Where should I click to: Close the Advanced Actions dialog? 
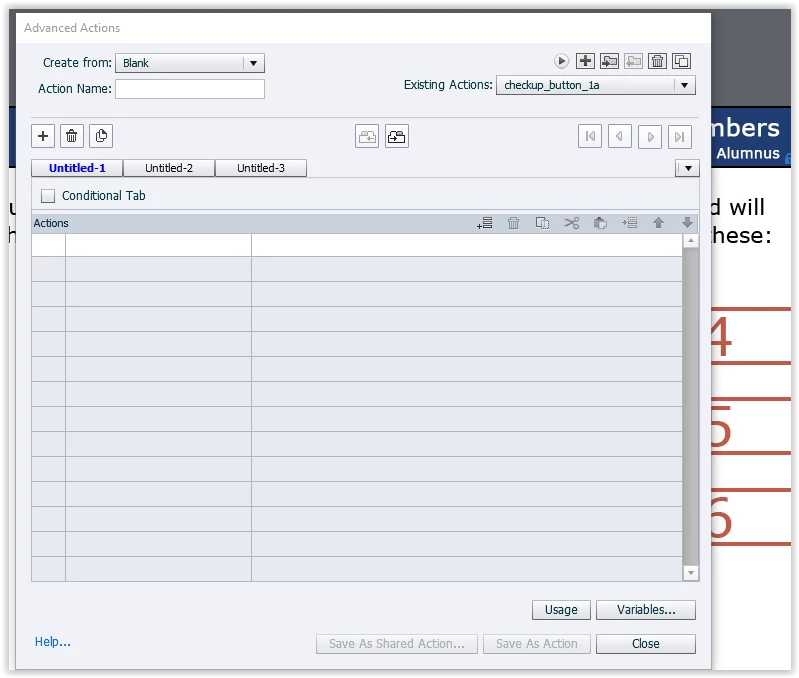(646, 644)
